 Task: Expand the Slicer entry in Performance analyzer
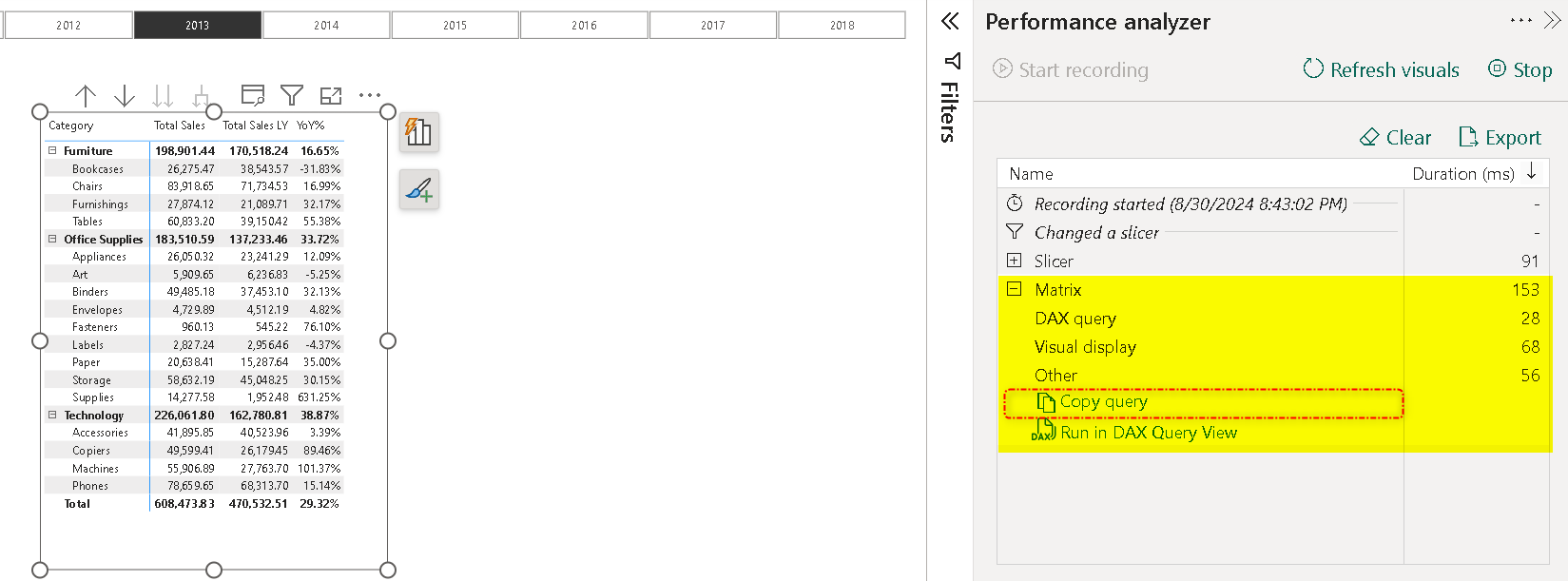pos(1015,261)
